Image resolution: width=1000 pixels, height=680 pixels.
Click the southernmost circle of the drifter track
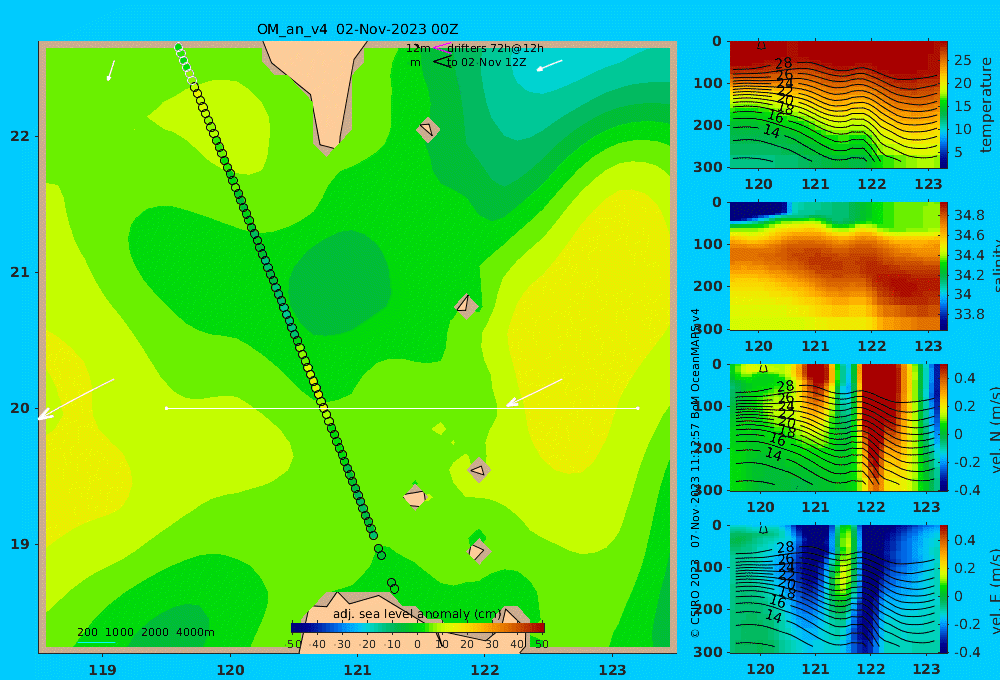point(395,589)
